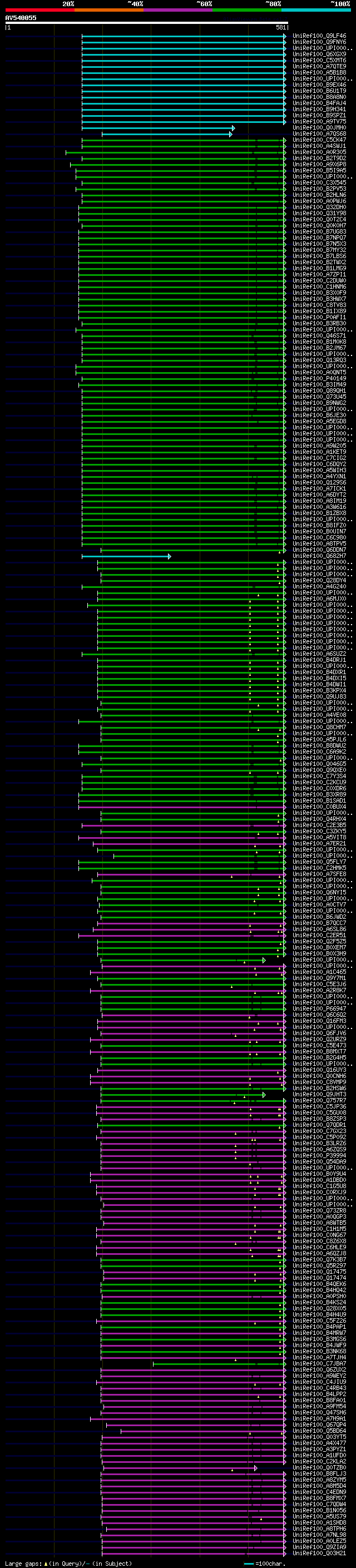Select label UniRef100_C2DUW0

(x=319, y=280)
